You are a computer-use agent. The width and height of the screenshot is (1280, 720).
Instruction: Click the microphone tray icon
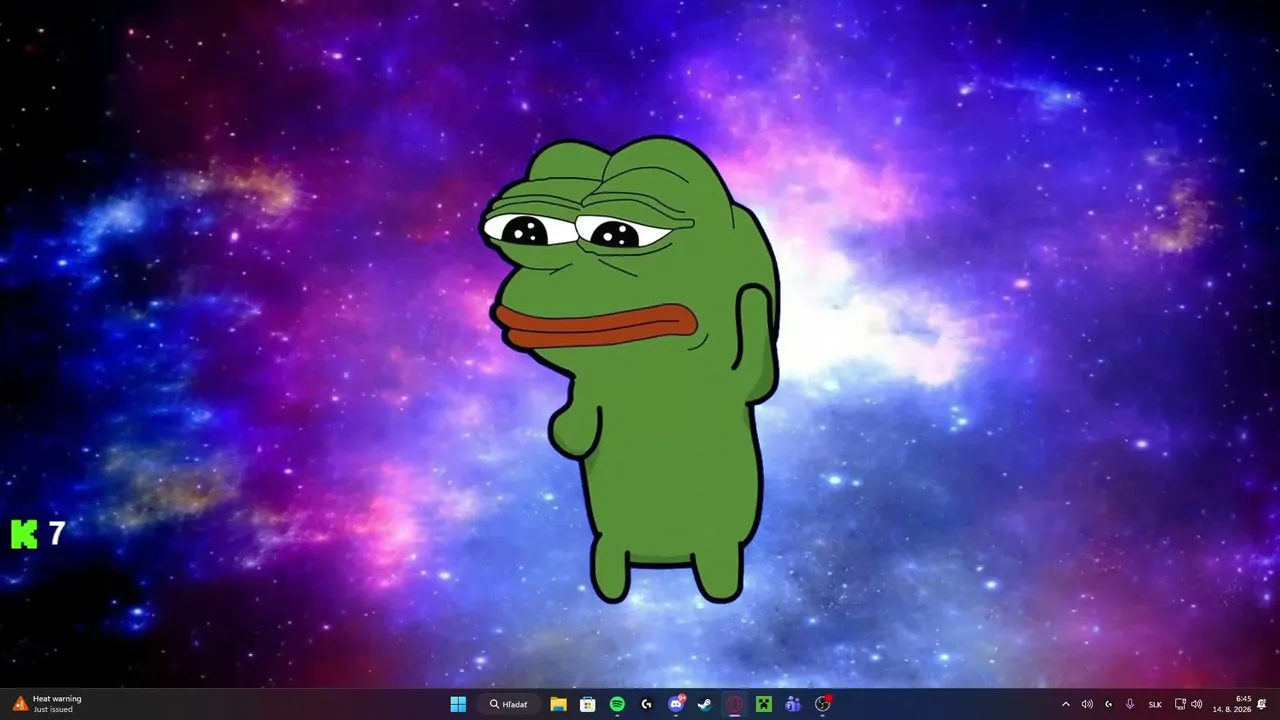1130,704
